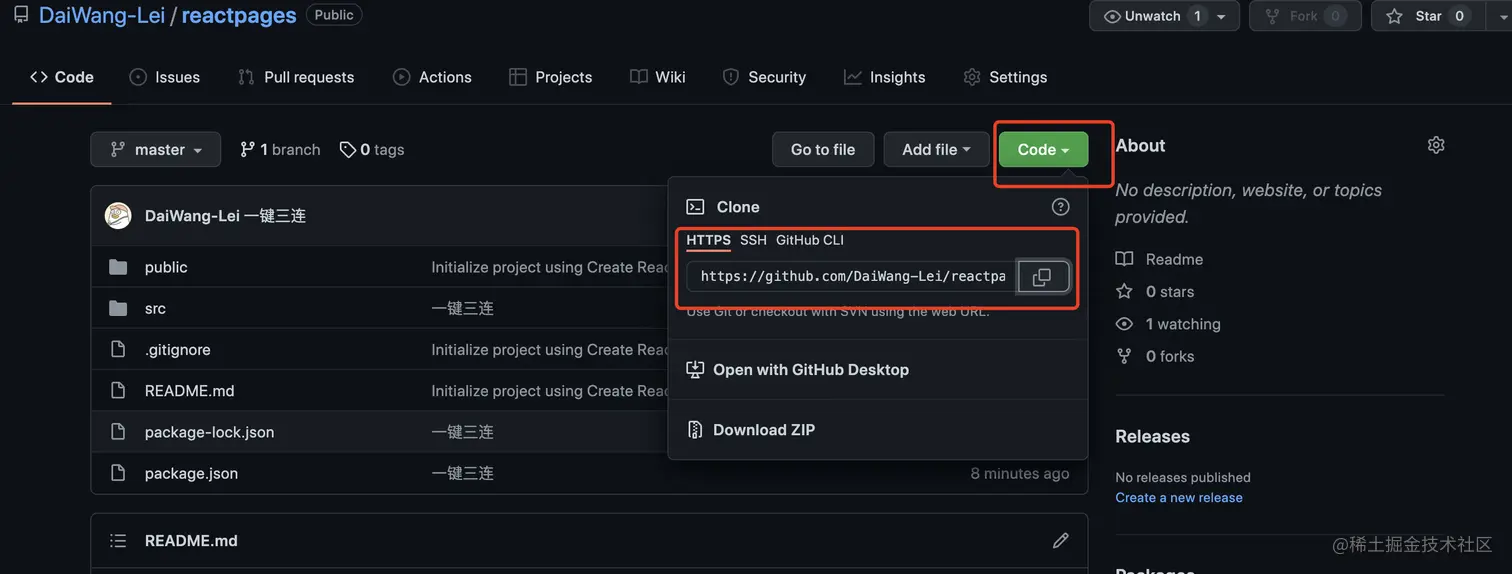Open the master branch dropdown
The image size is (1512, 574).
(x=156, y=149)
